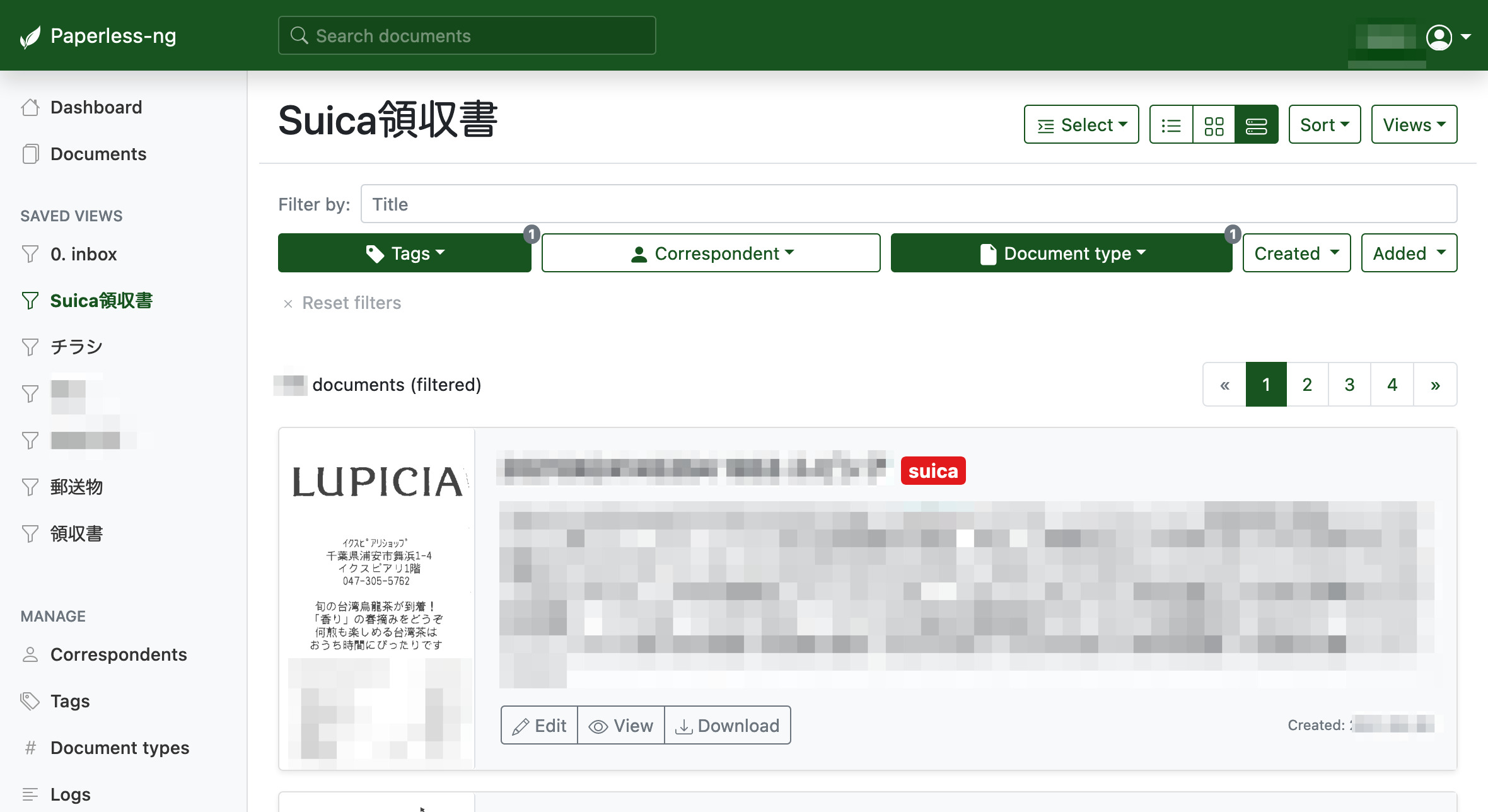1488x812 pixels.
Task: Click the Download button on LUPICIA document
Action: click(x=728, y=726)
